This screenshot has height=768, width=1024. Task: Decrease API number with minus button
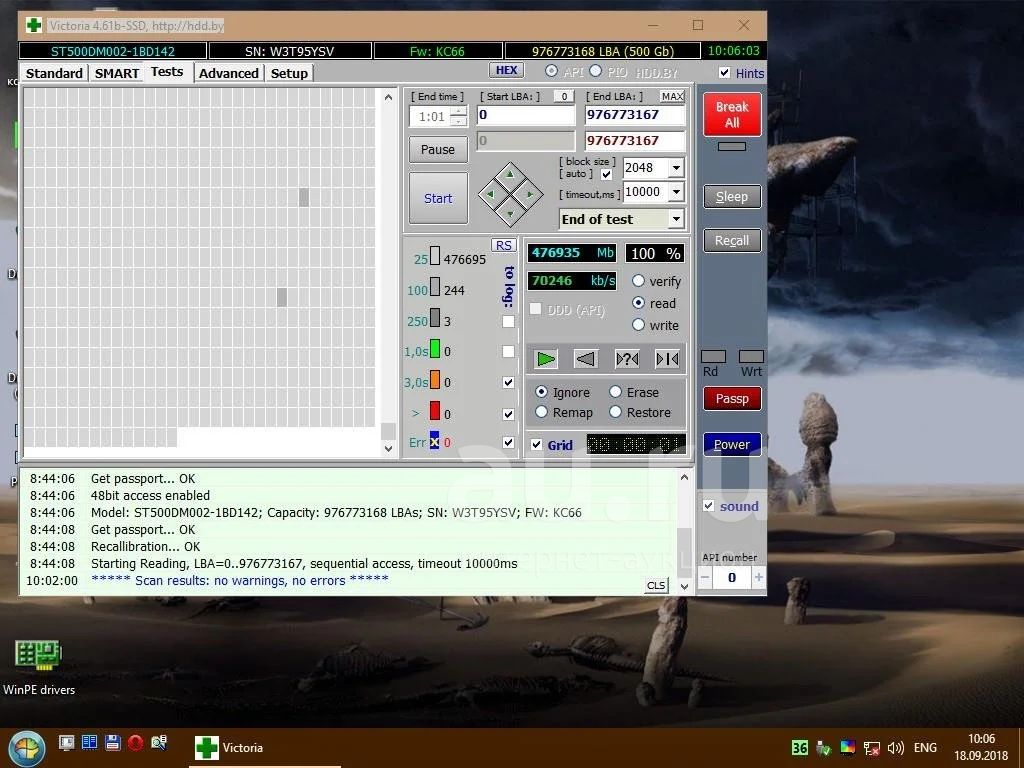705,577
